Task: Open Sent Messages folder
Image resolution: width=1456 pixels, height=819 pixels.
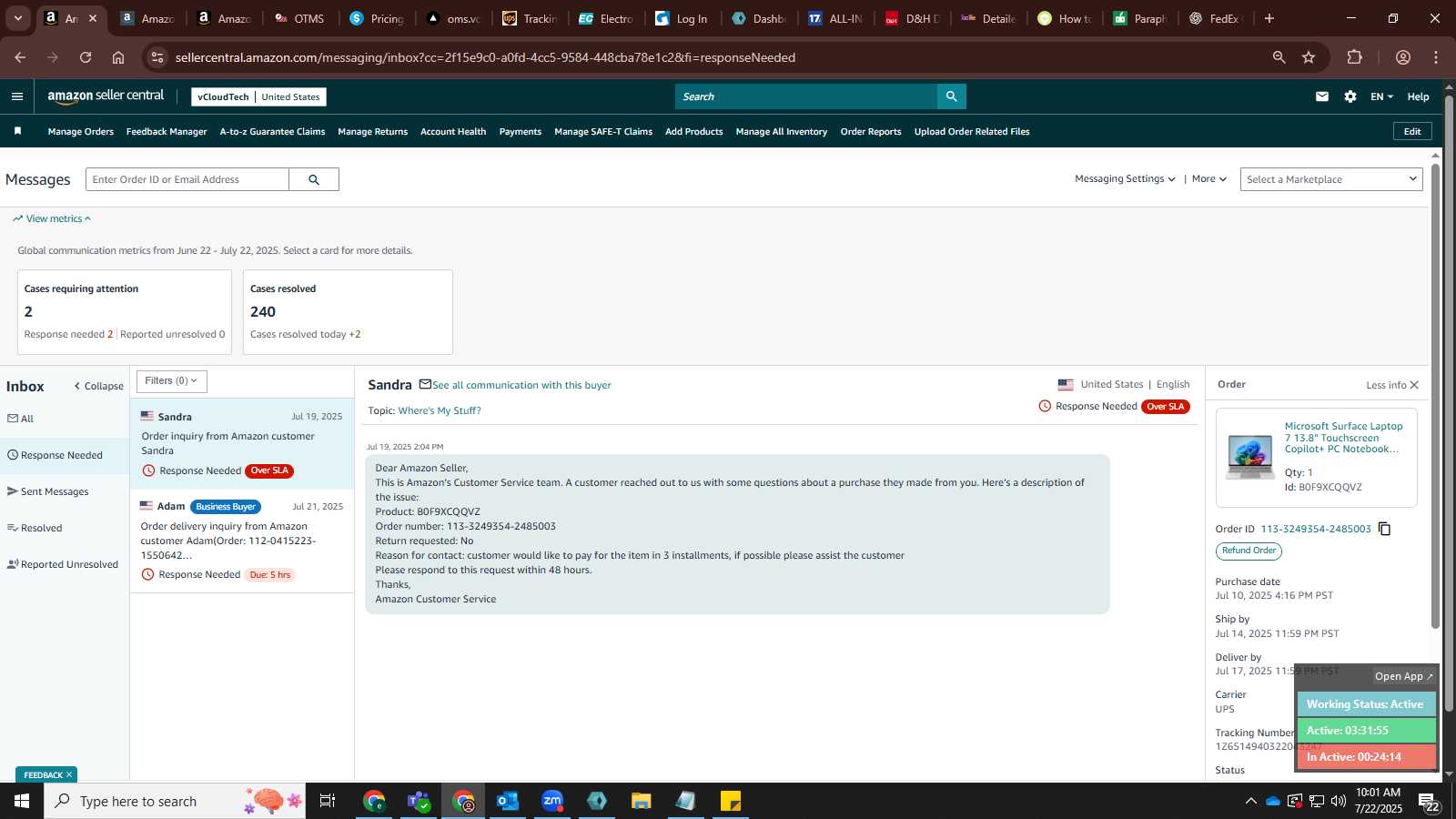Action: (x=48, y=491)
